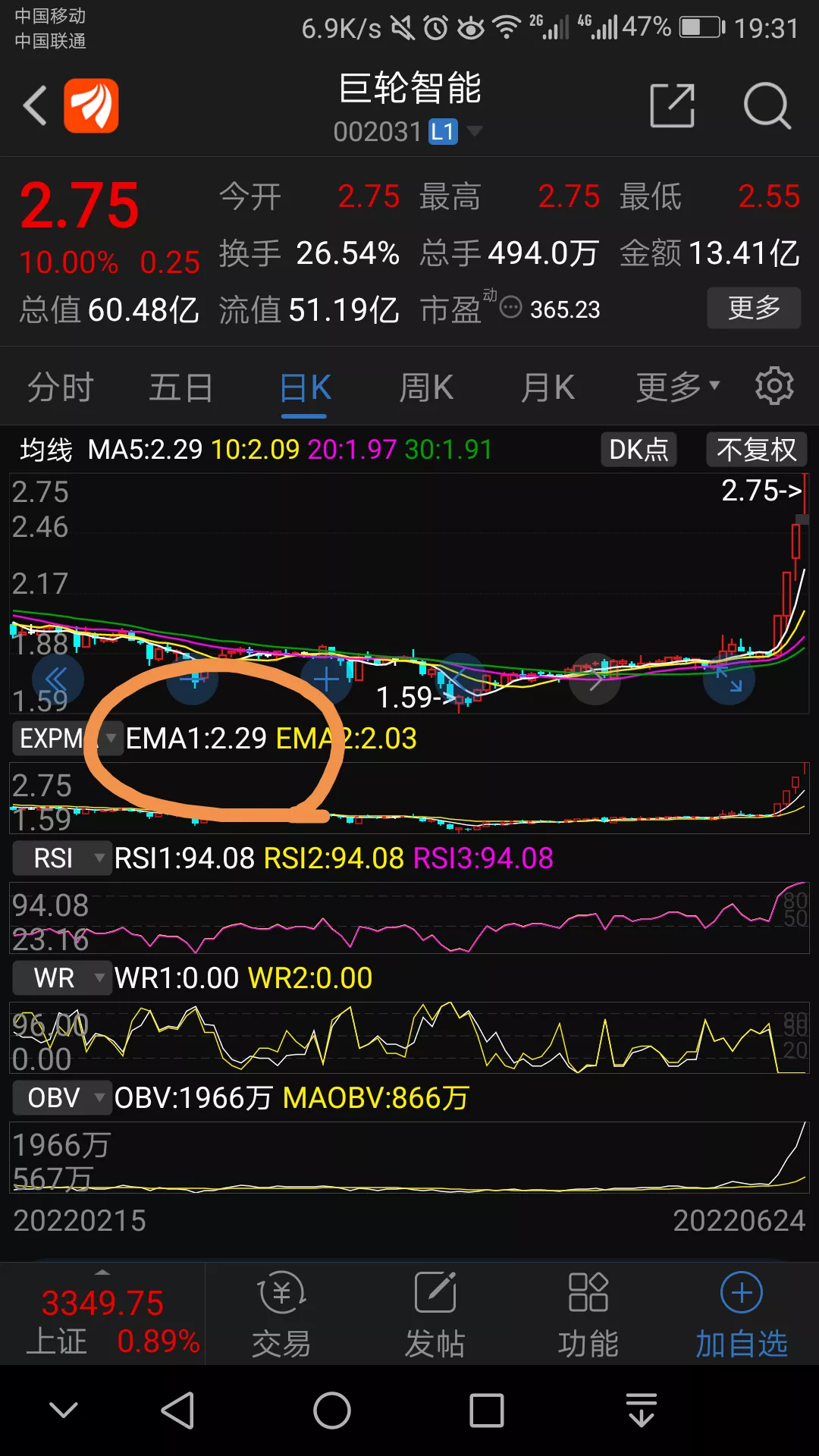
Task: Tap the orange Eastmoney app logo
Action: (91, 105)
